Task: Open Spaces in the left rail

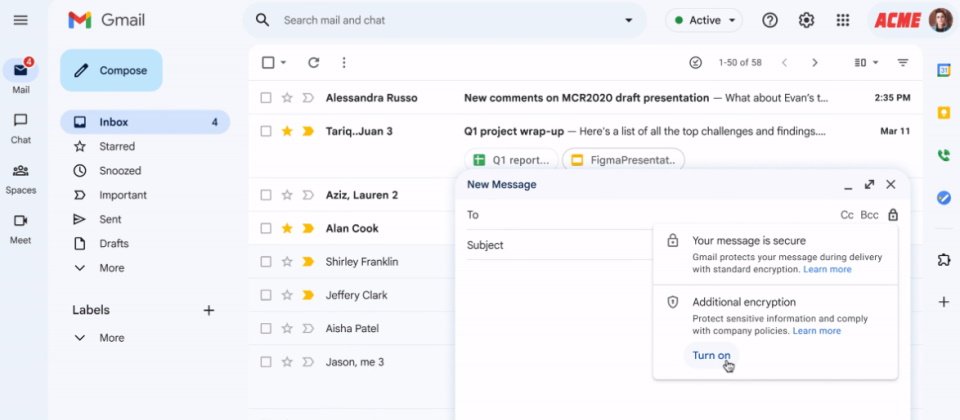Action: click(21, 179)
